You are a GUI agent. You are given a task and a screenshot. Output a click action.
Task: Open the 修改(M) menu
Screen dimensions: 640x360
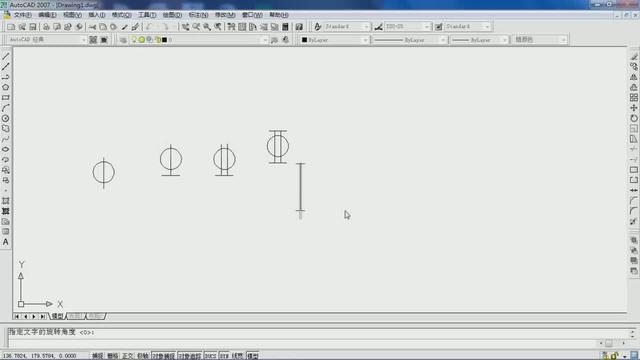tap(225, 15)
